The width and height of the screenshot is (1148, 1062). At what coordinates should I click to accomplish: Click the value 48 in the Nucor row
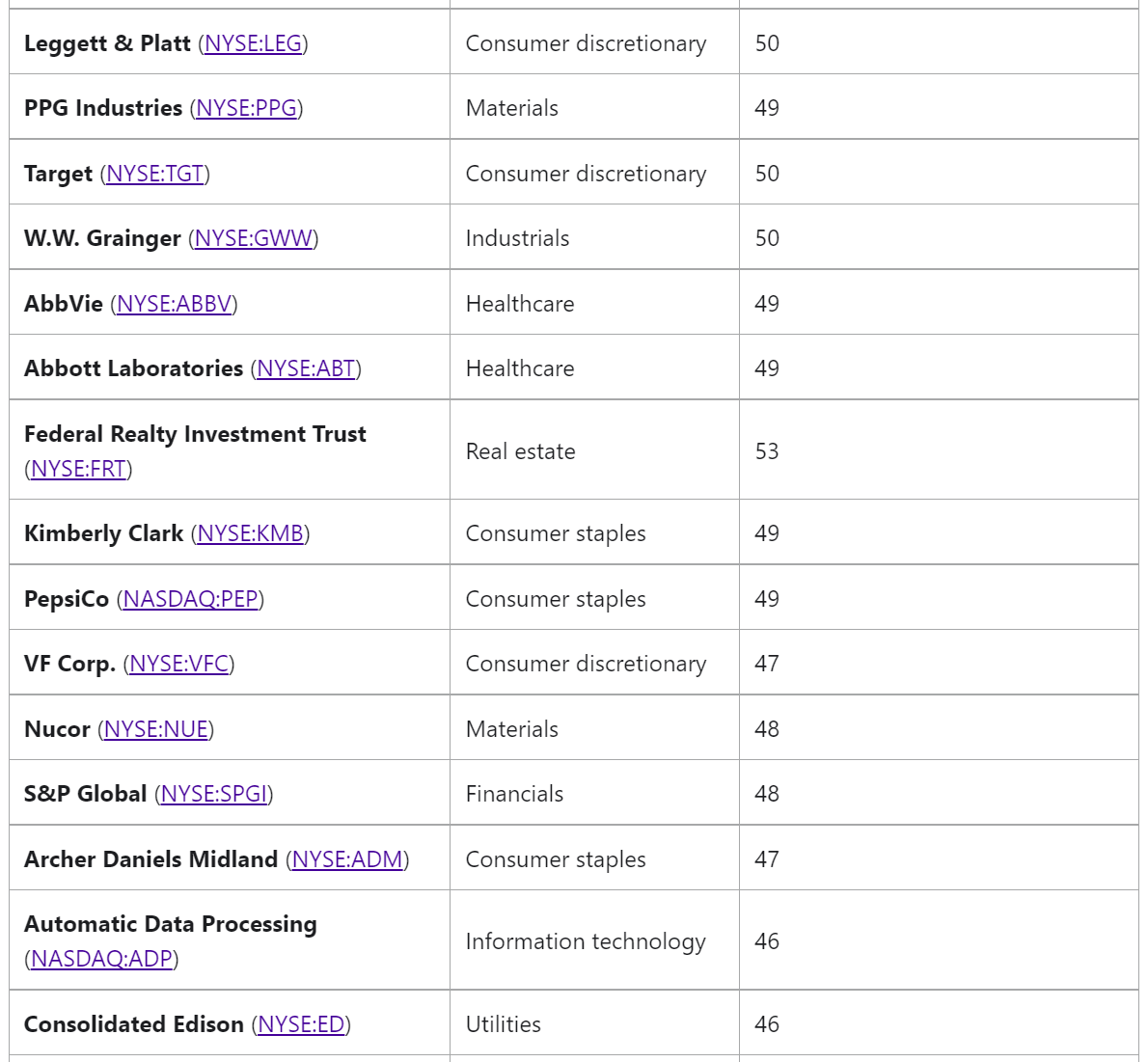click(x=767, y=730)
